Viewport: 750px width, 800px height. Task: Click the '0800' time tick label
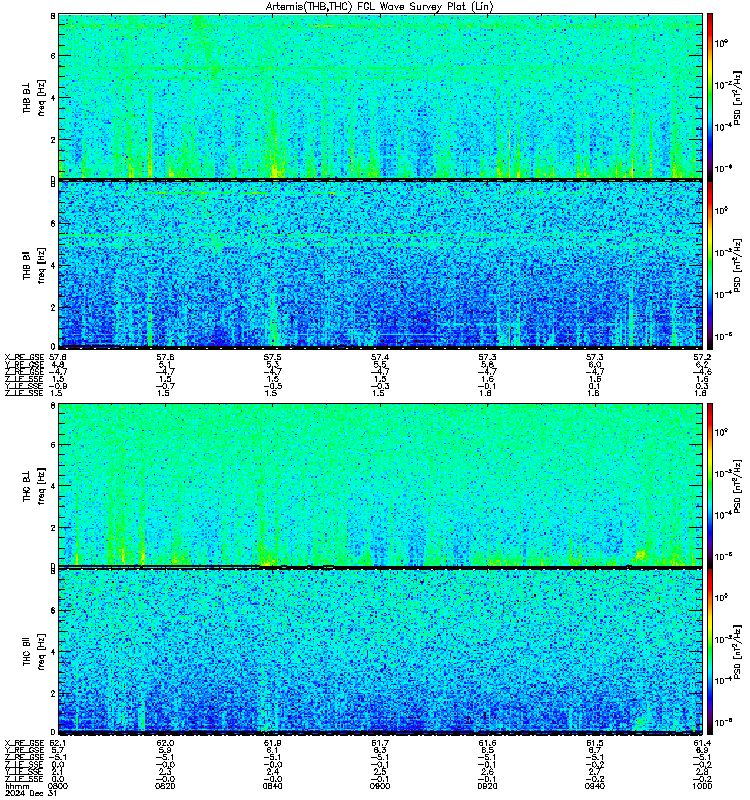pyautogui.click(x=58, y=786)
